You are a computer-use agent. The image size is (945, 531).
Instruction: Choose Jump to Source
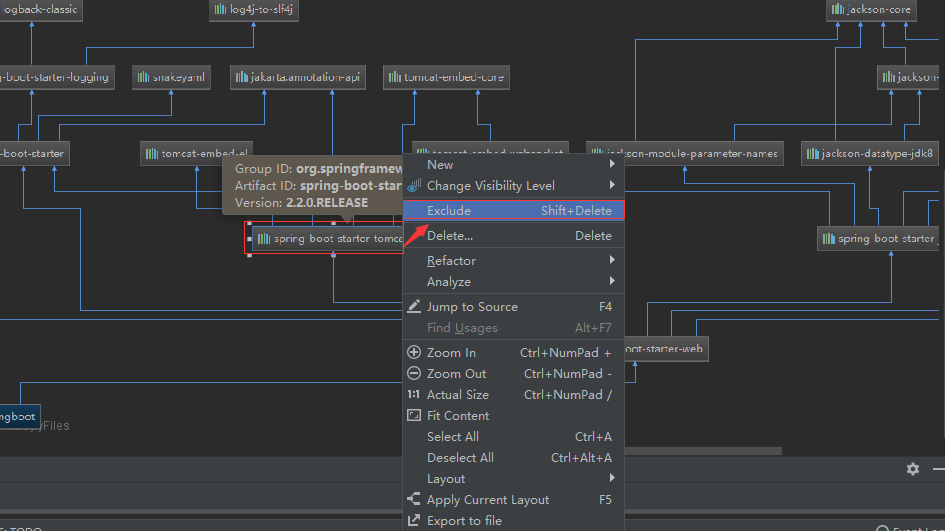(x=513, y=307)
